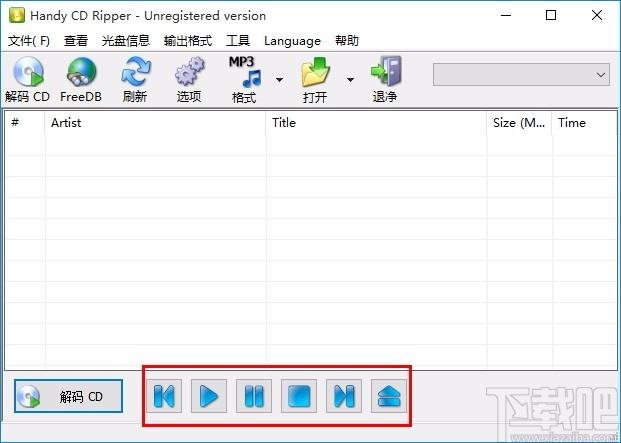Skip to previous track
Viewport: 621px width, 443px height.
click(x=164, y=396)
